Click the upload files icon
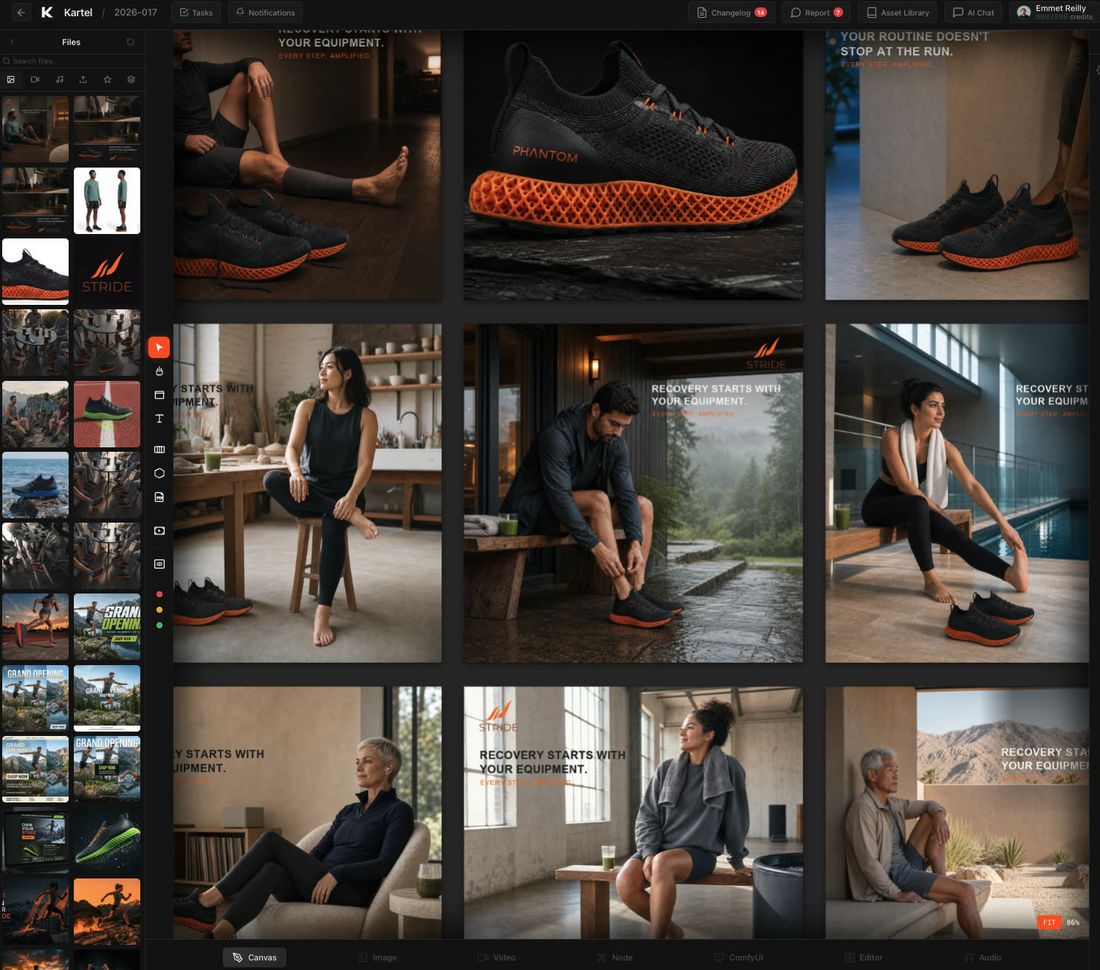This screenshot has width=1100, height=970. pos(83,80)
